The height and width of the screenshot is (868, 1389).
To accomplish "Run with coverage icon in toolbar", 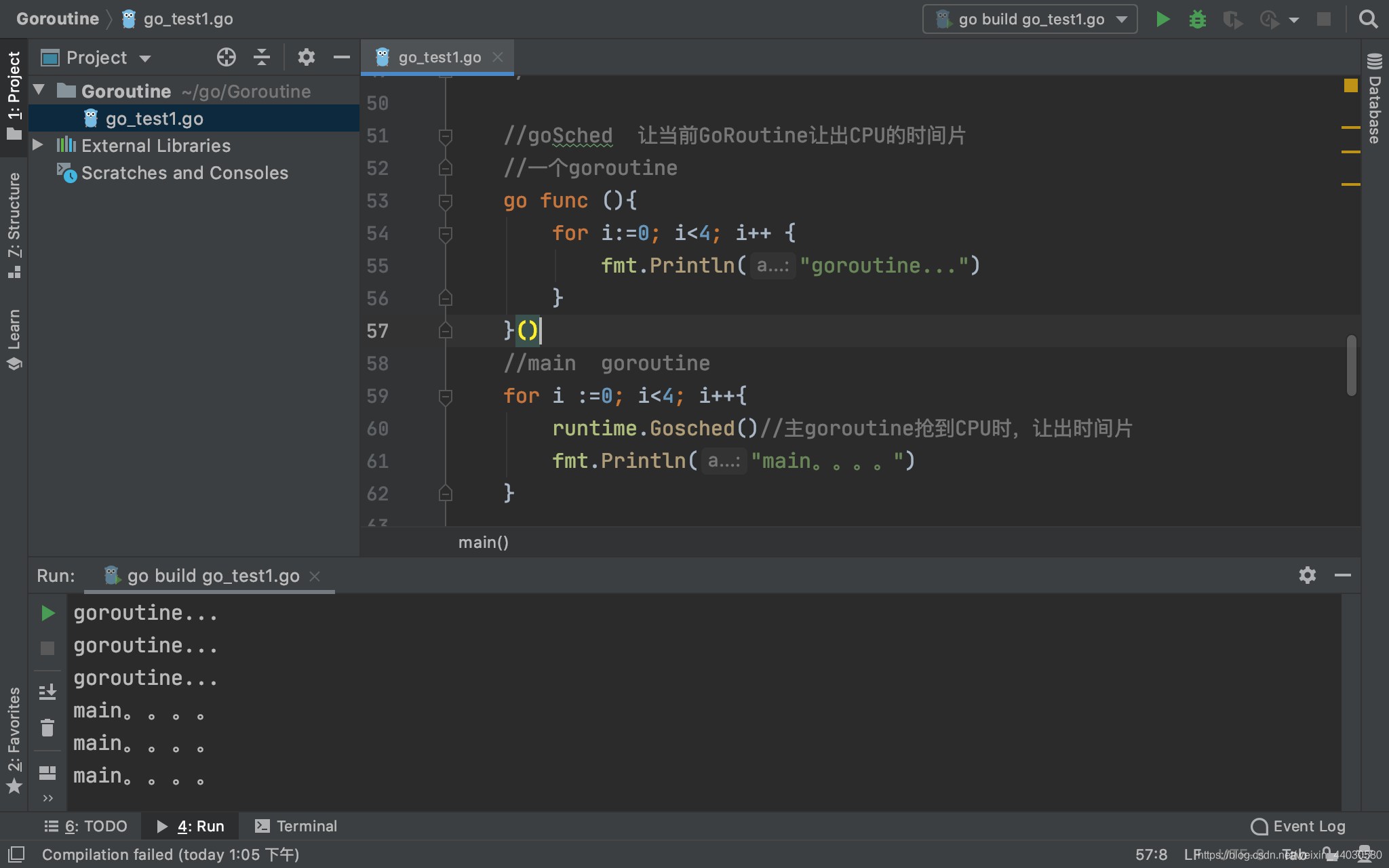I will pyautogui.click(x=1232, y=20).
